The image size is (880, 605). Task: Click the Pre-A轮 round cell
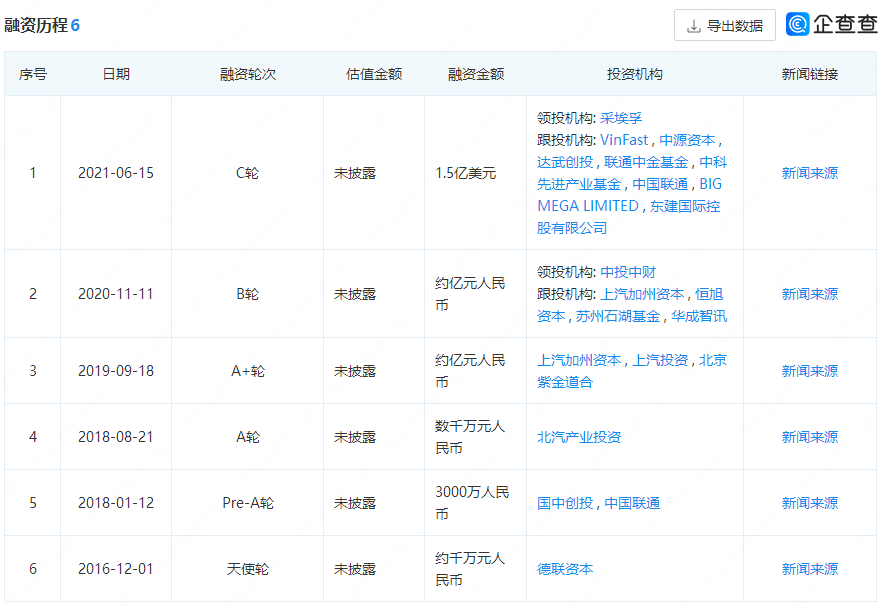point(248,503)
